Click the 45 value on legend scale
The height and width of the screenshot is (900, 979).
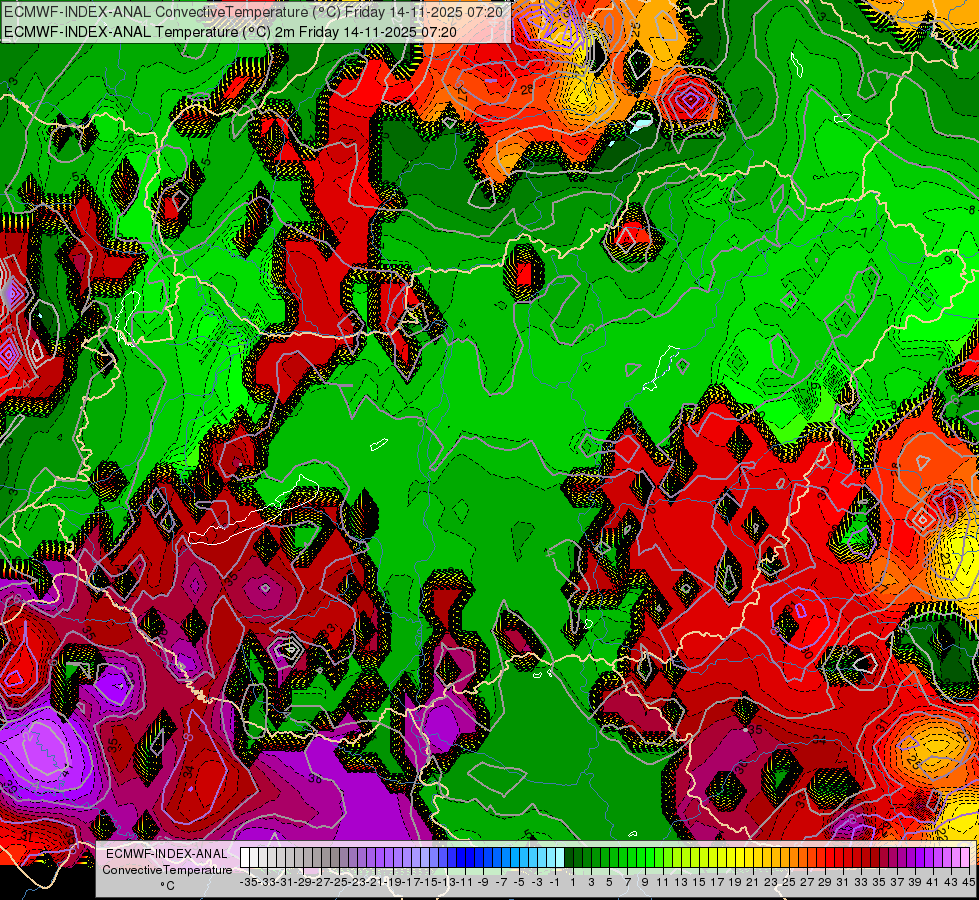click(968, 882)
